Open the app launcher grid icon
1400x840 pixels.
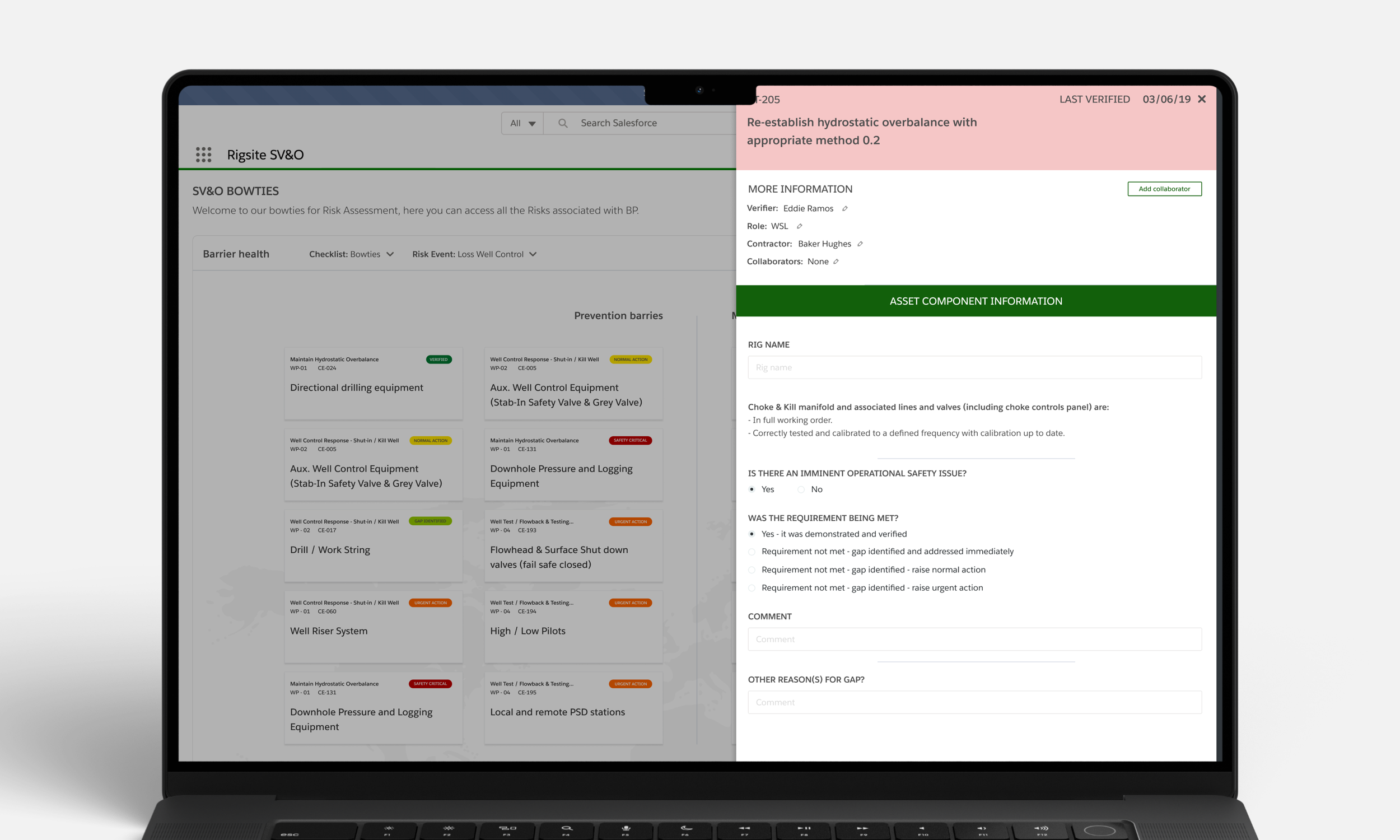pyautogui.click(x=203, y=155)
